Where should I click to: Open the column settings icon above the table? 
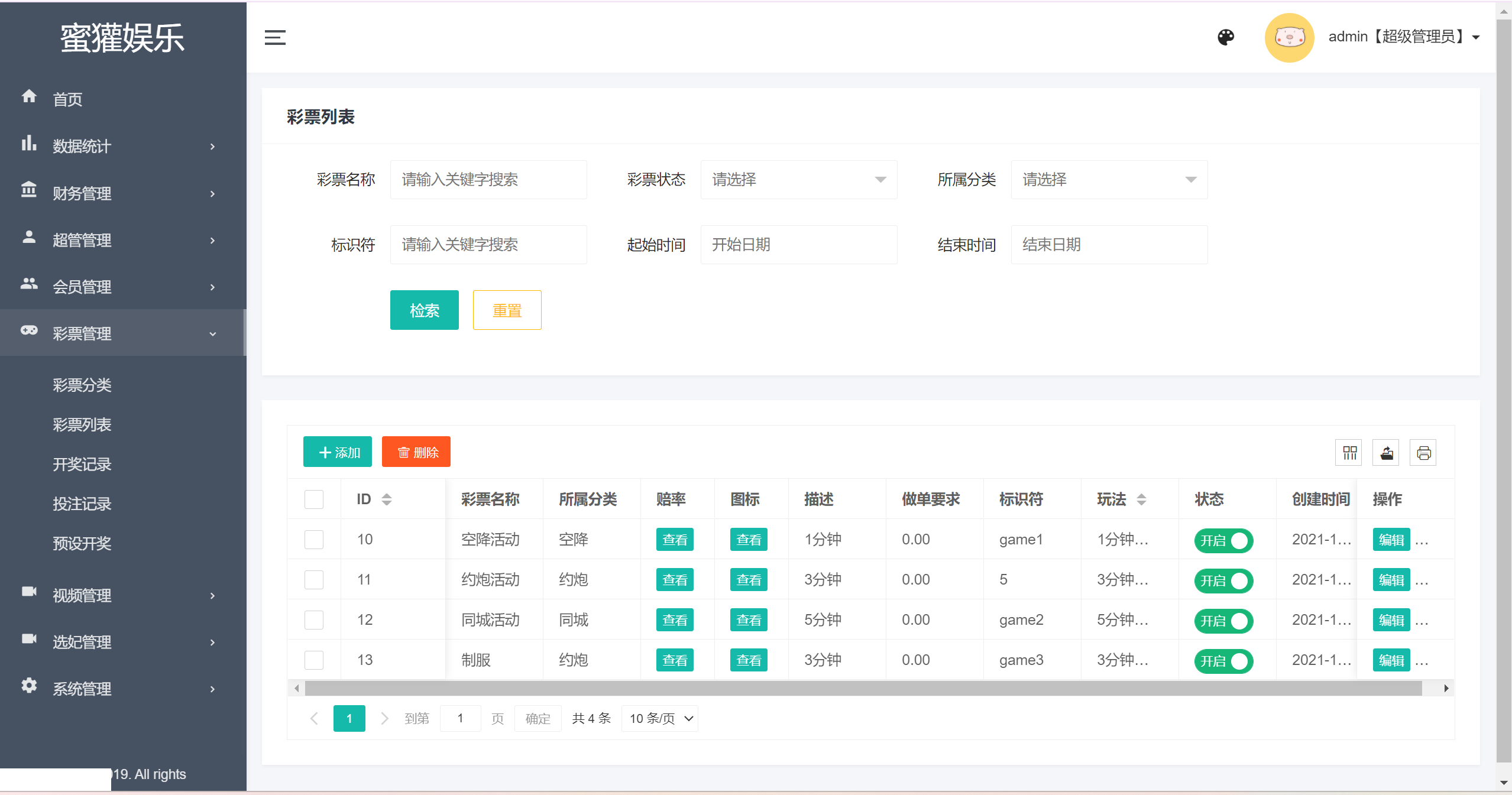tap(1349, 452)
